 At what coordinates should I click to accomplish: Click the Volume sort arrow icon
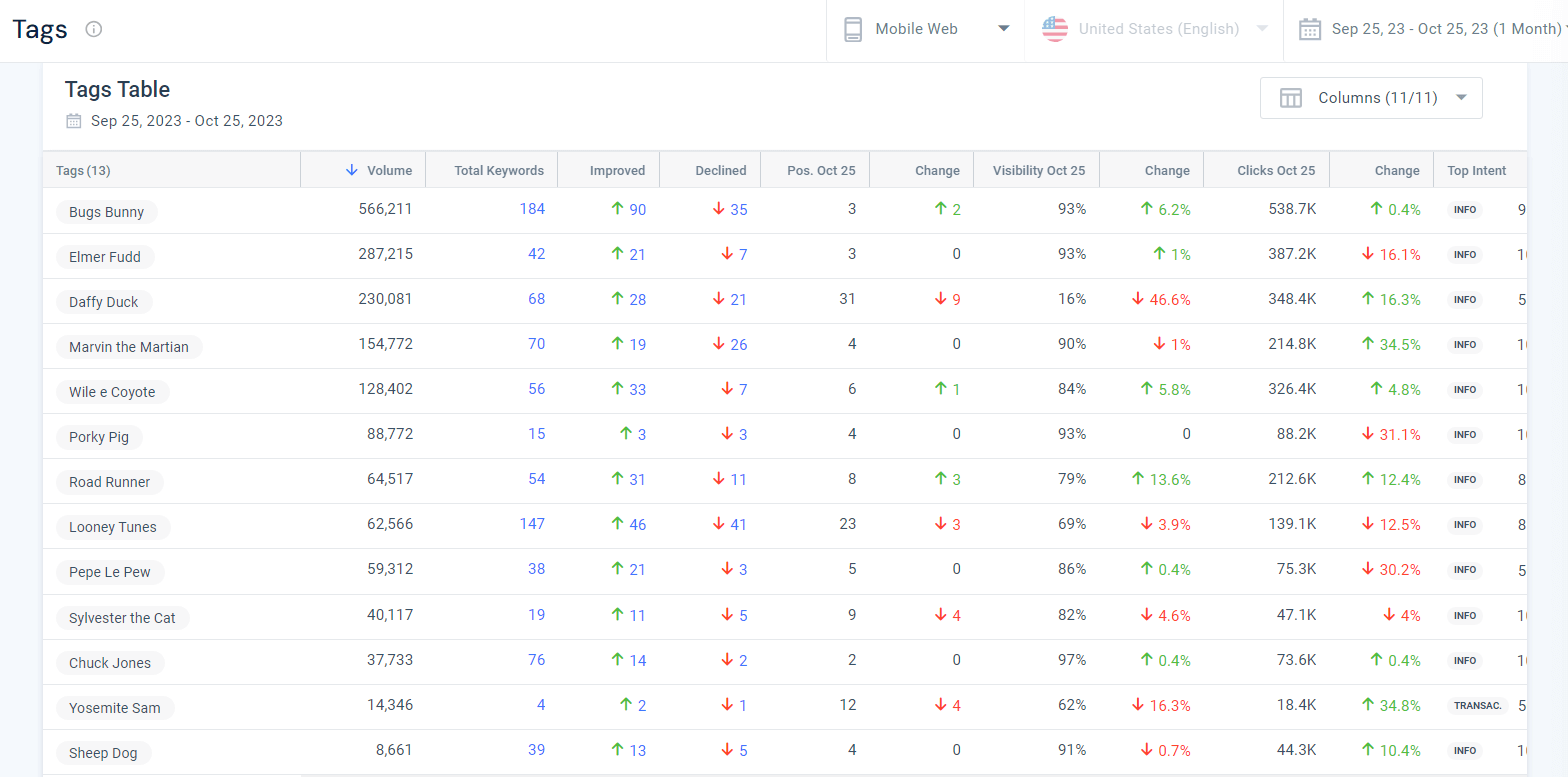352,170
